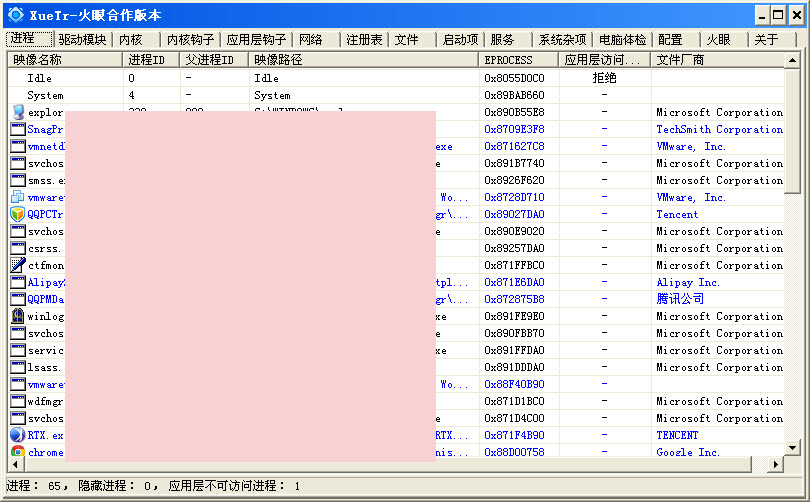Open the 内核 tab
This screenshot has height=502, width=810.
coord(137,39)
